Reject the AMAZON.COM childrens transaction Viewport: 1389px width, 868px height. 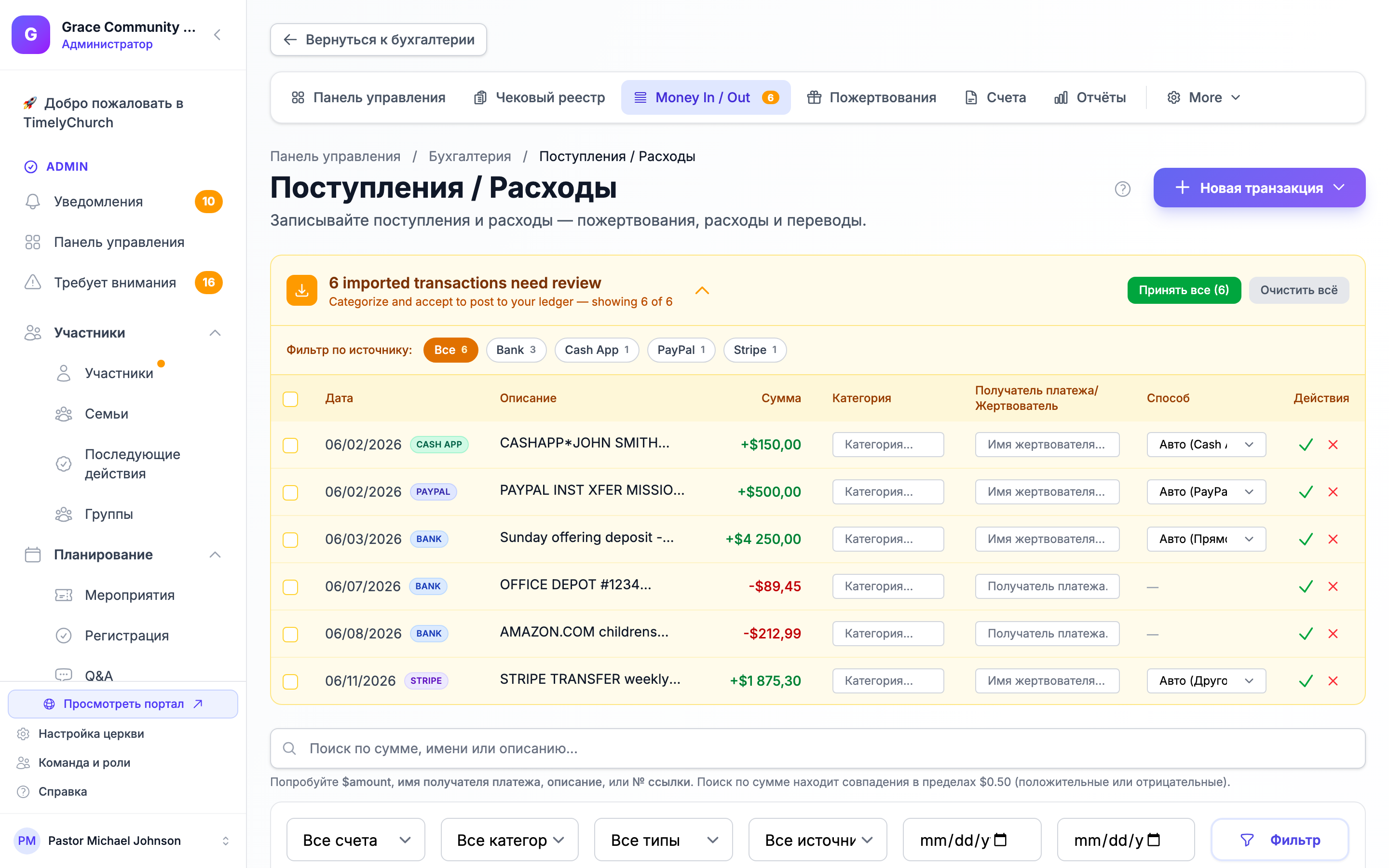(x=1333, y=634)
